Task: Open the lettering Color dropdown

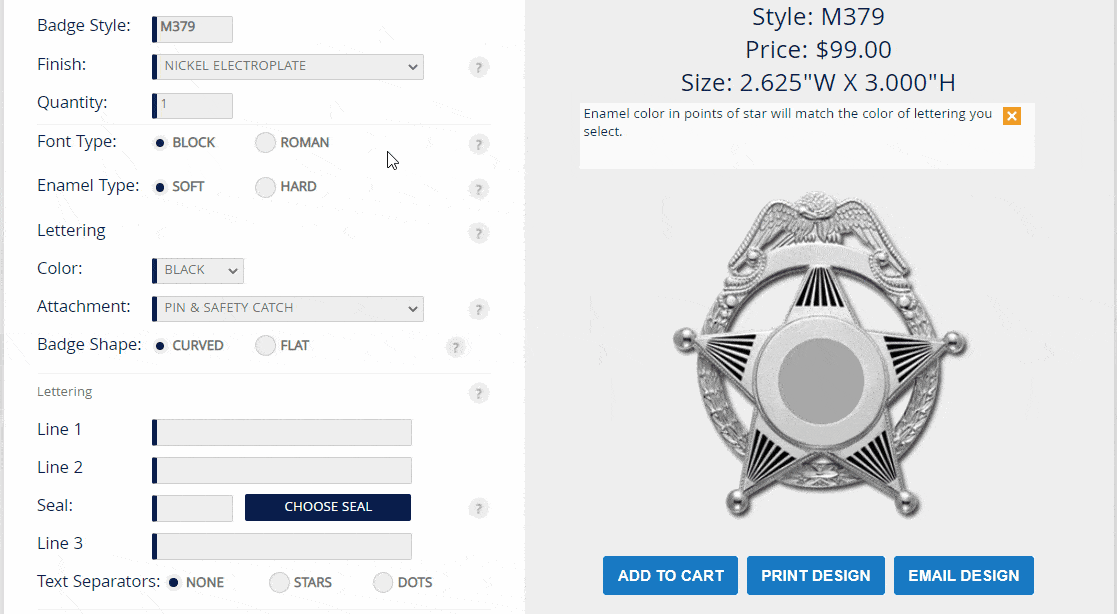Action: coord(198,271)
